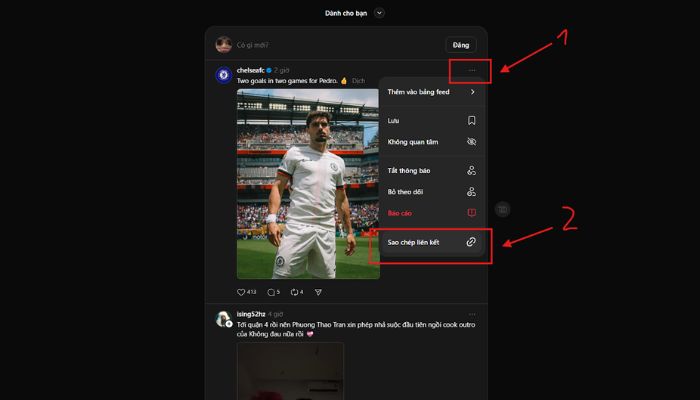Click the '4 giờ' timestamp on ising52hz post

click(x=275, y=314)
